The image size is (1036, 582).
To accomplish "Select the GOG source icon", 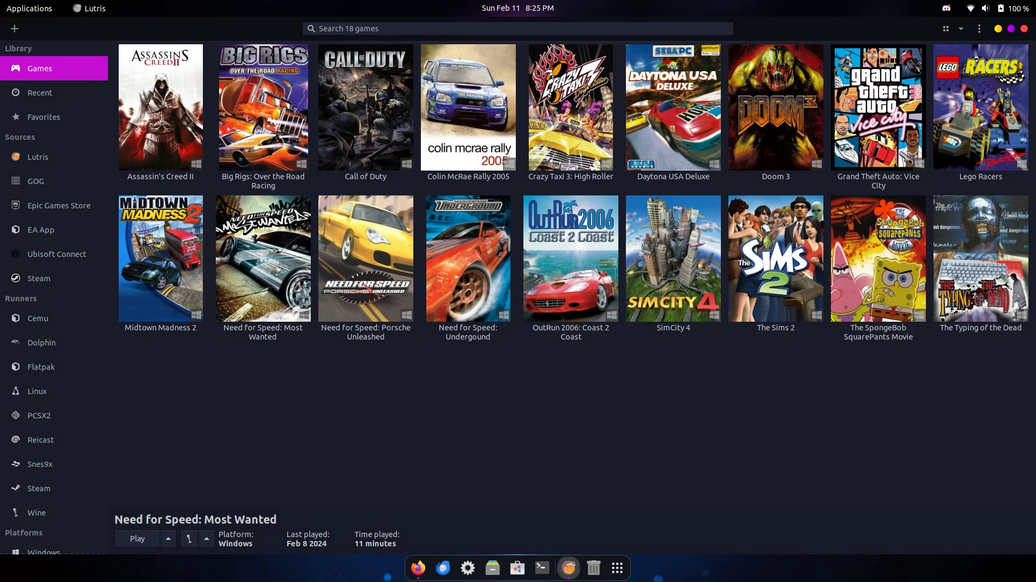I will pyautogui.click(x=16, y=181).
